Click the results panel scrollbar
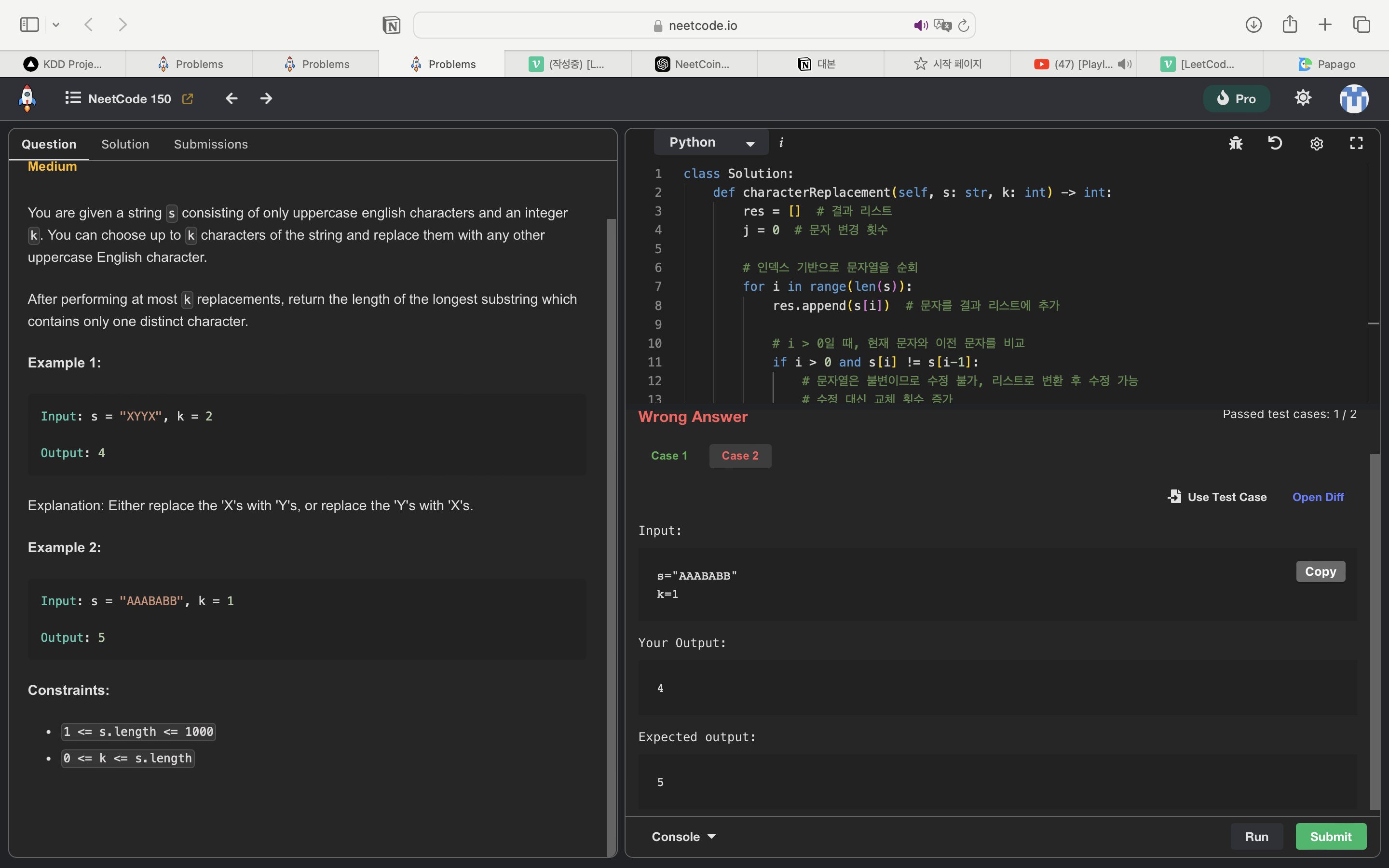 click(1374, 632)
